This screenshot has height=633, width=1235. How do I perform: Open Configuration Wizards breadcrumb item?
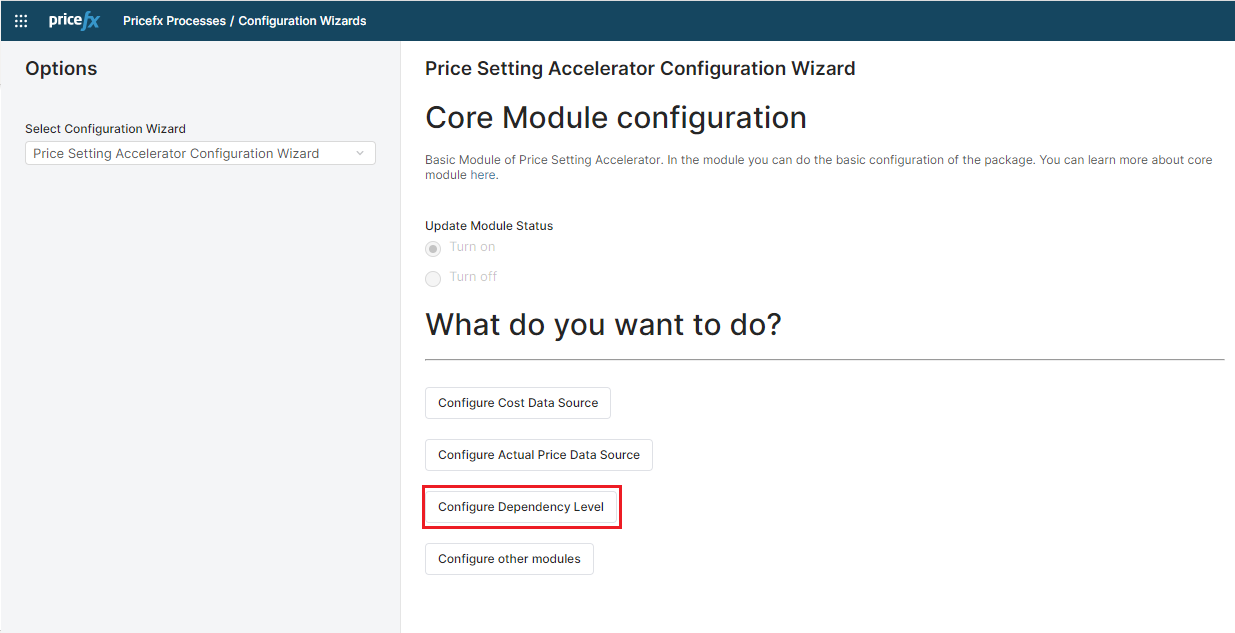coord(302,21)
